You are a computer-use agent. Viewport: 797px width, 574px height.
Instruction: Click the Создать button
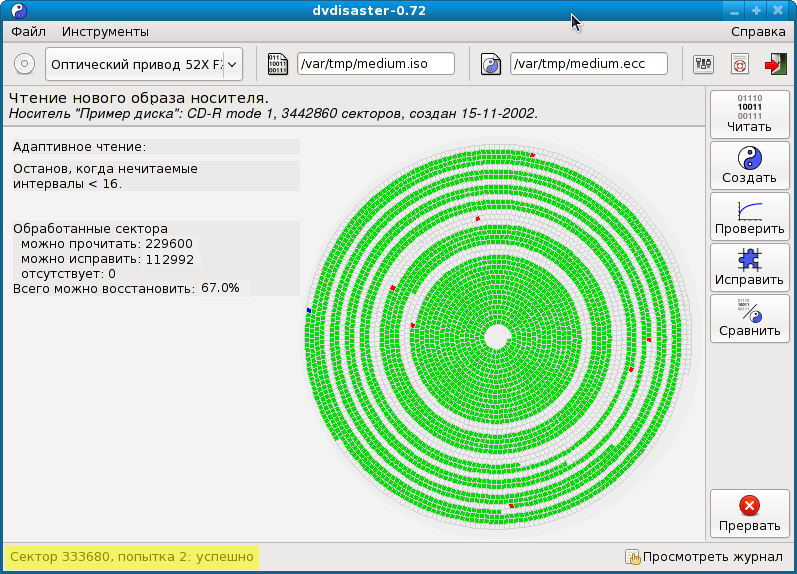(x=750, y=166)
